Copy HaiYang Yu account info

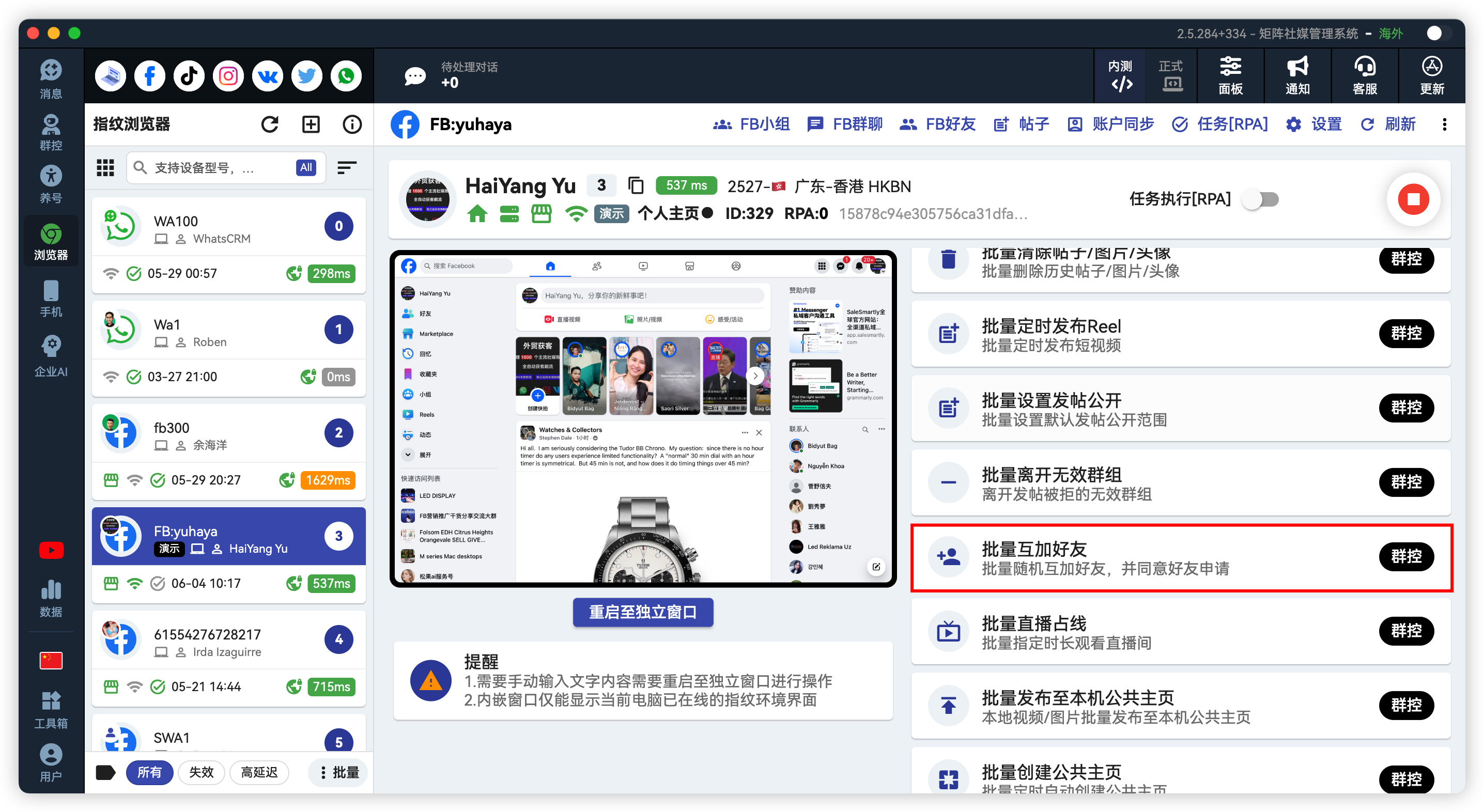(x=636, y=185)
